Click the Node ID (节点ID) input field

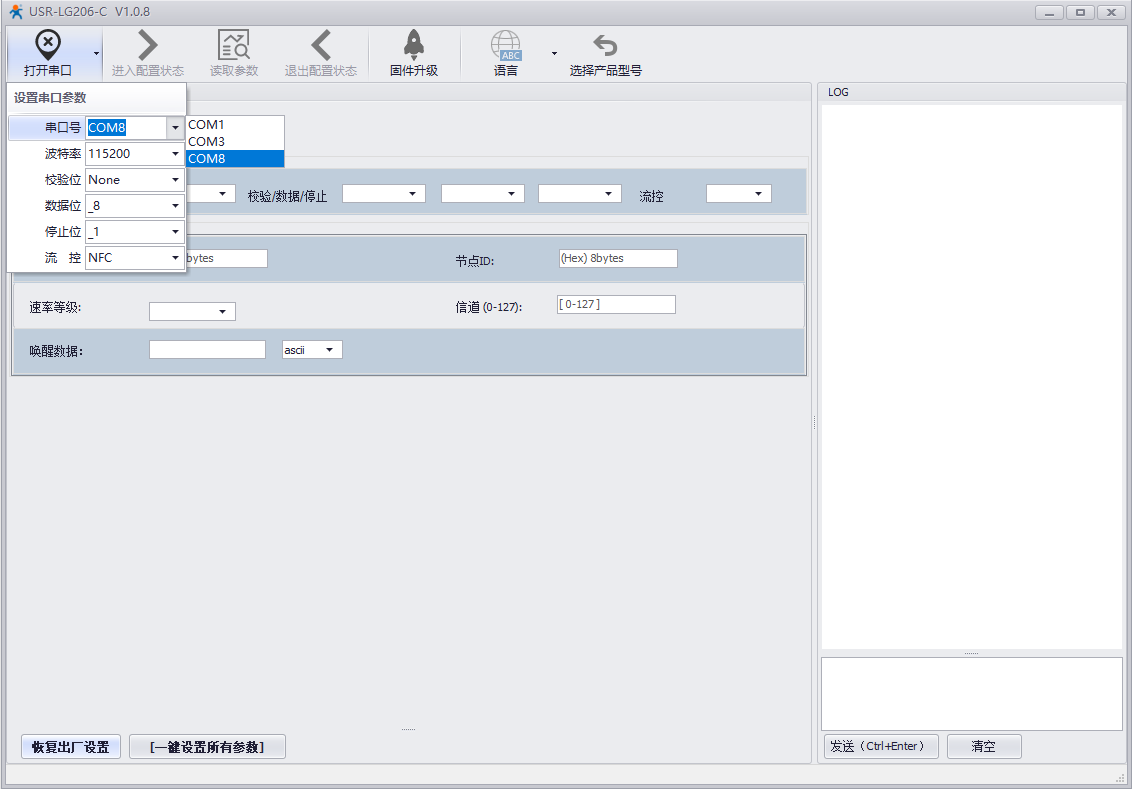click(x=618, y=258)
